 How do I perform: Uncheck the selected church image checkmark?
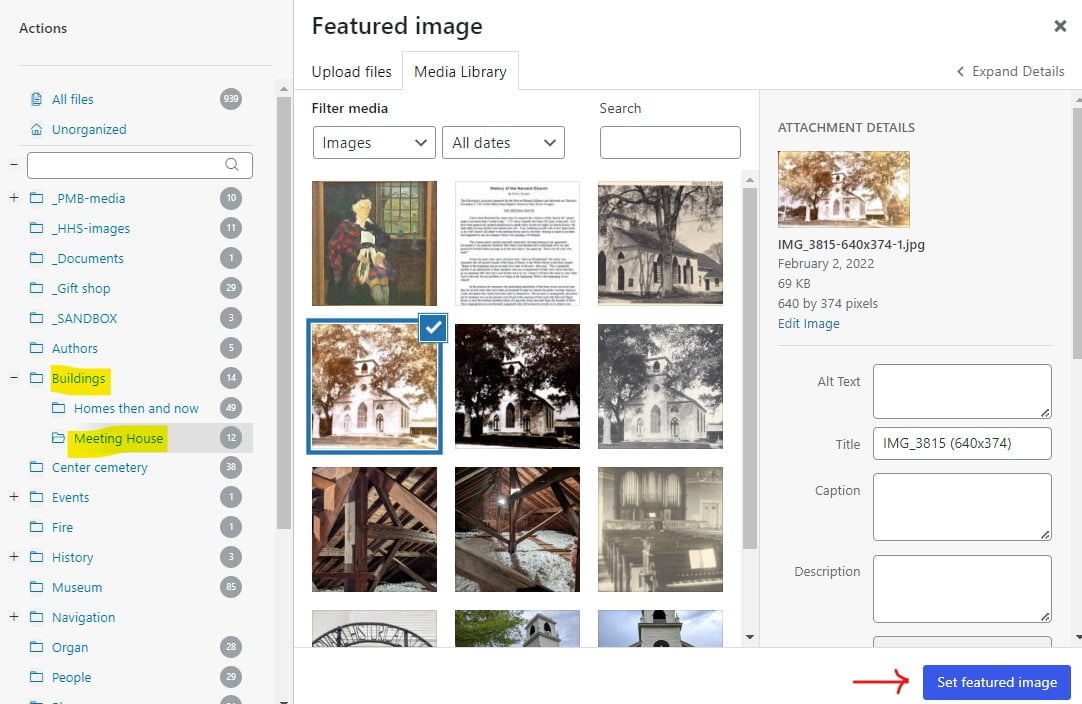pos(433,328)
